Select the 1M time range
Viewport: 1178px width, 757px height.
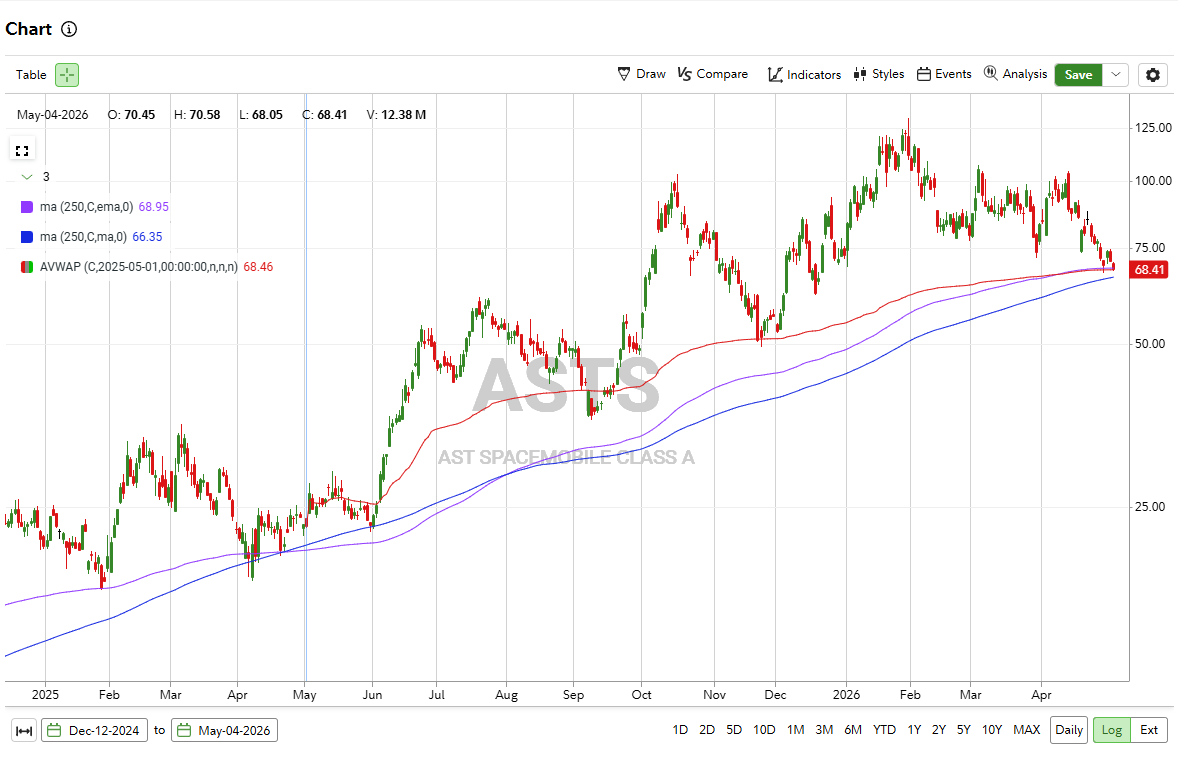796,730
